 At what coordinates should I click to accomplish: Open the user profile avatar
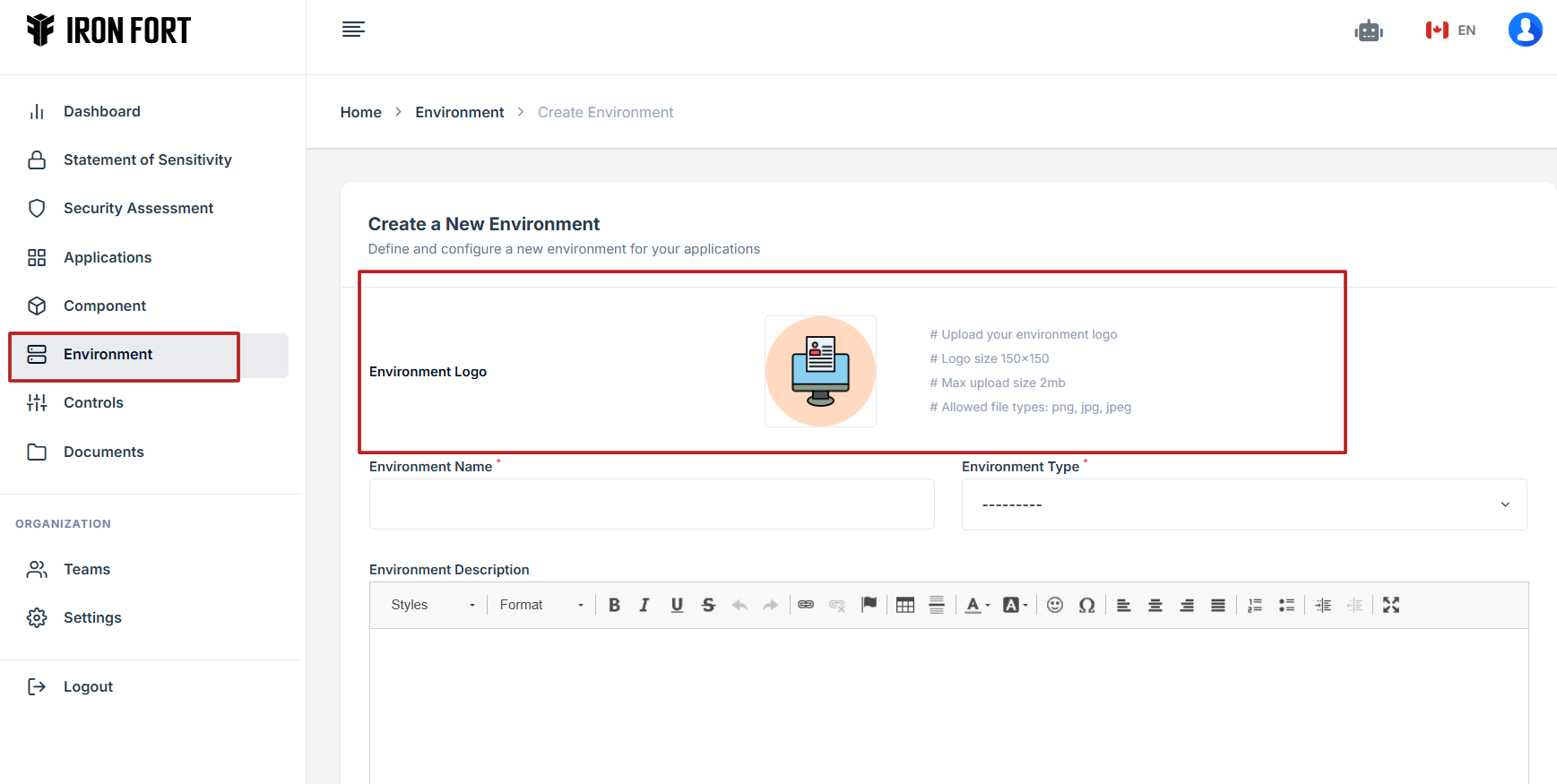pos(1524,30)
